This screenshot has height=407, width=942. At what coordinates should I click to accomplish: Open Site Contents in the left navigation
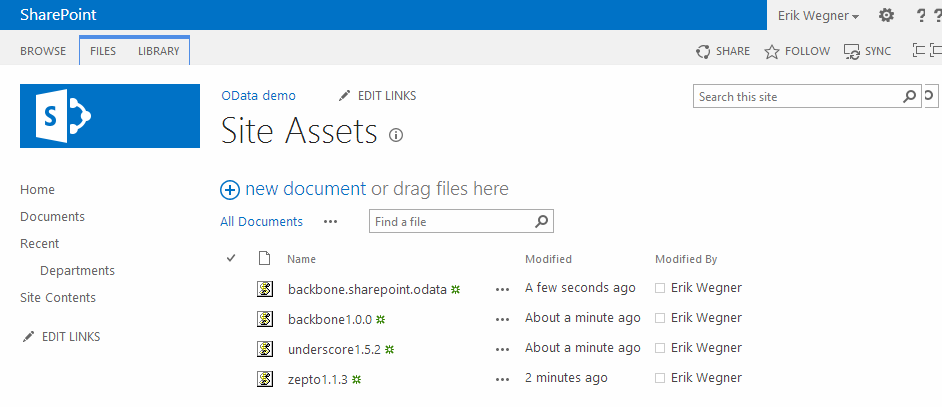click(x=58, y=298)
